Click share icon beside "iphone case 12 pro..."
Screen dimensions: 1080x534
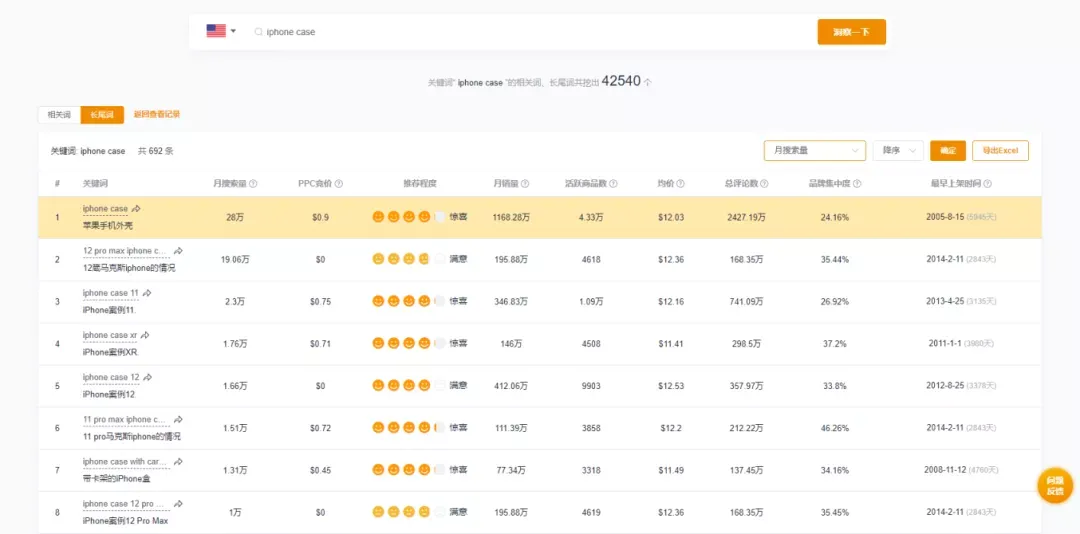pos(178,504)
